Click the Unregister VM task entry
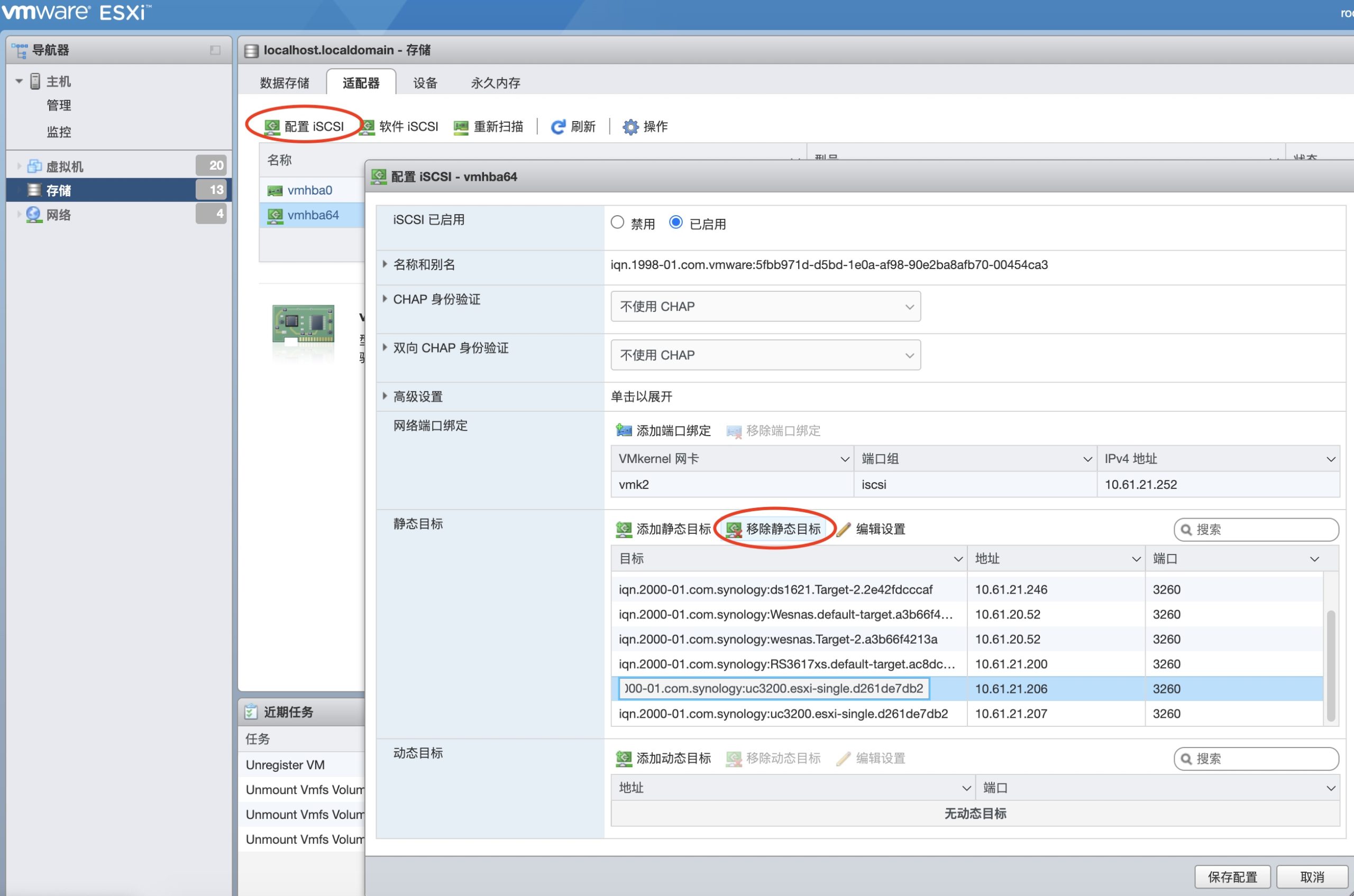 (285, 764)
